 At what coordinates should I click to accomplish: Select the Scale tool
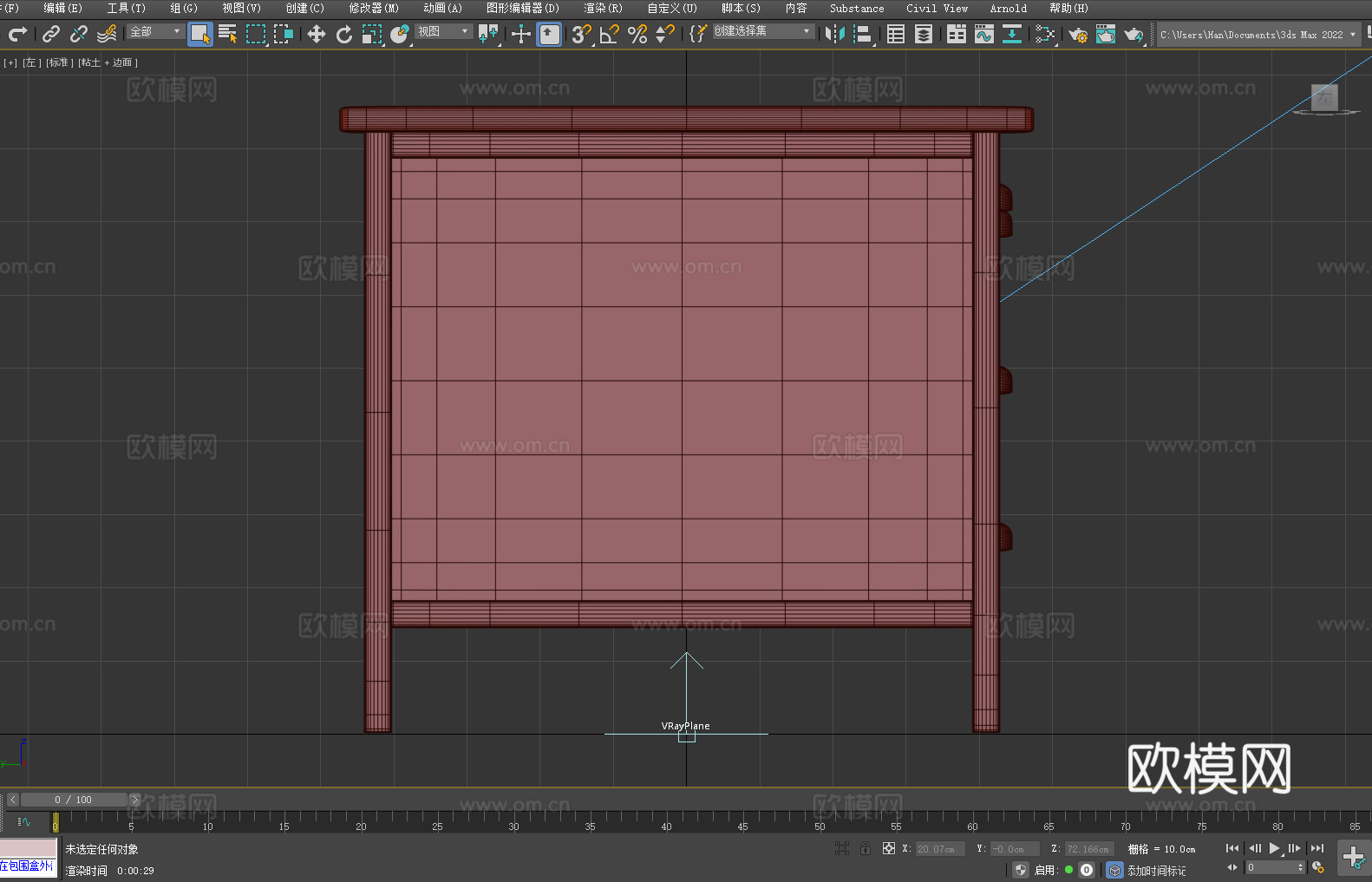click(372, 34)
